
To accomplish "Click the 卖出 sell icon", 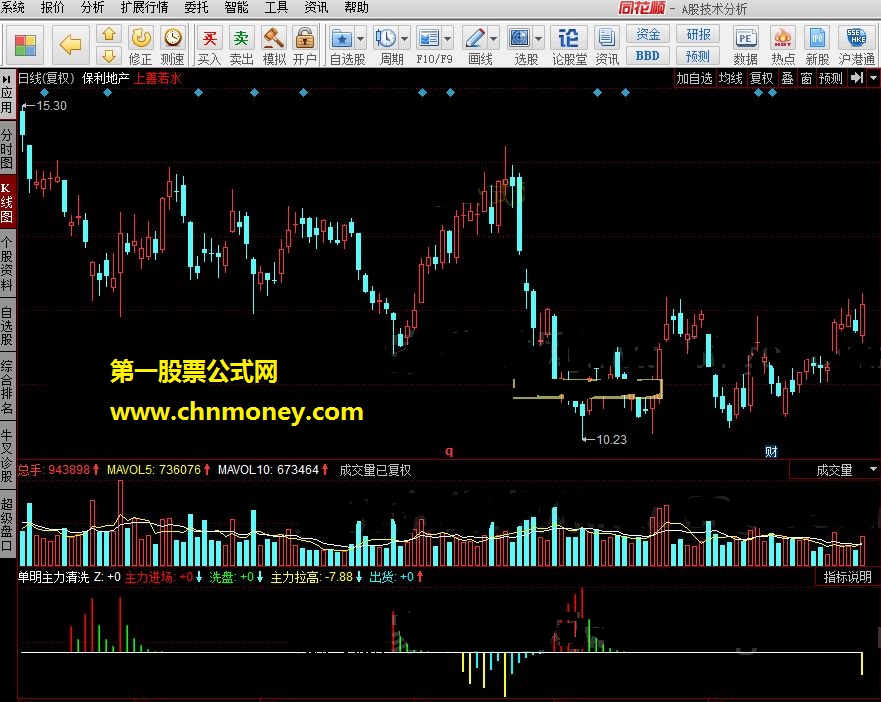I will click(x=241, y=46).
